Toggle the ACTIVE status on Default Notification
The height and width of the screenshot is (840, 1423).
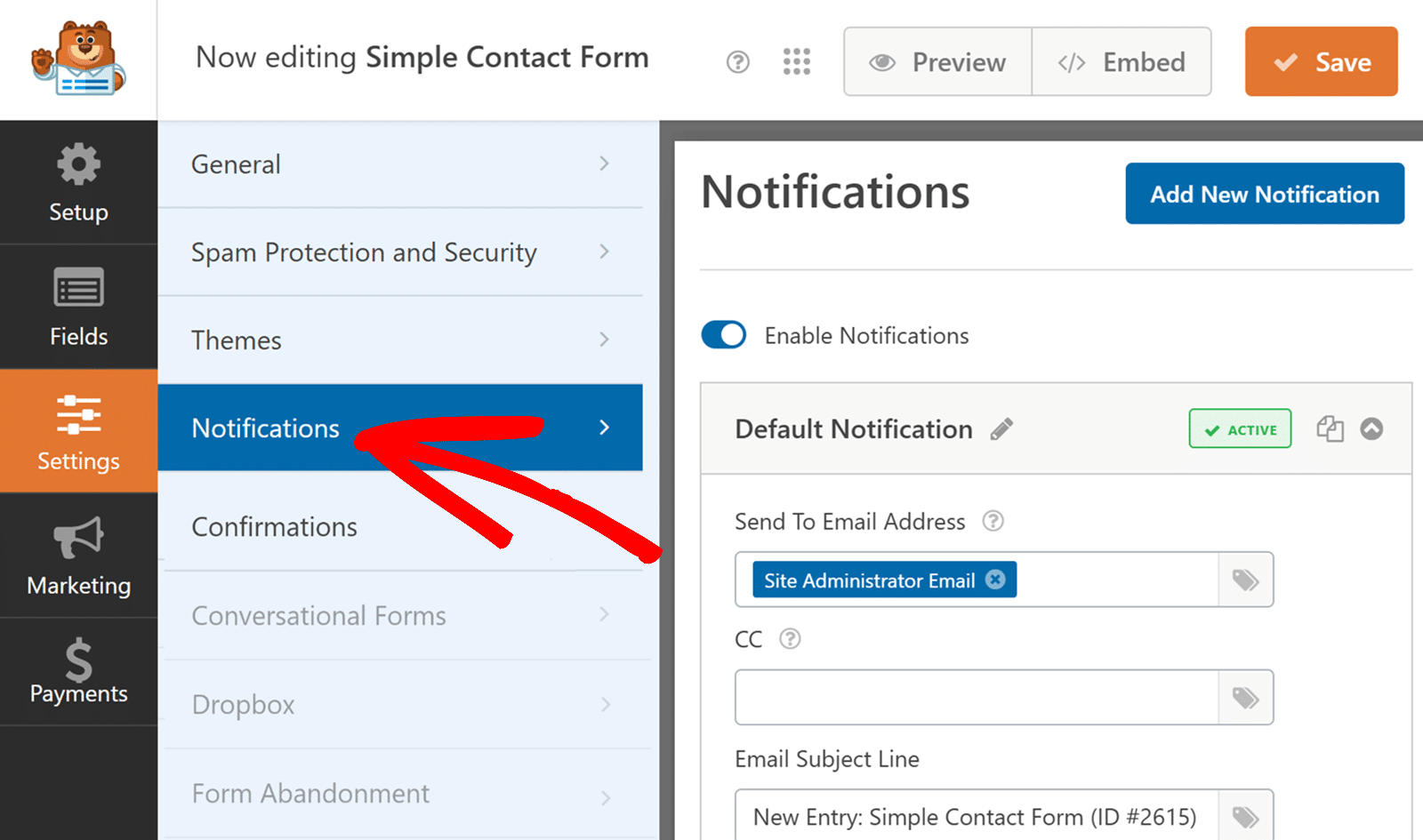(1239, 428)
